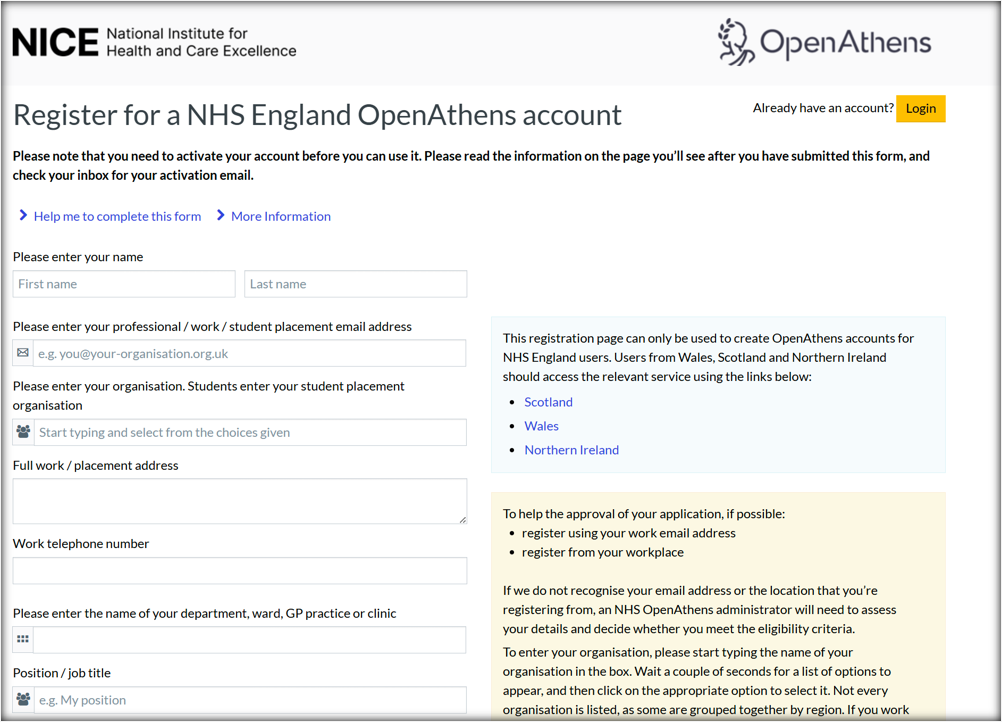The width and height of the screenshot is (1002, 722).
Task: Select the work email address input
Action: click(249, 353)
